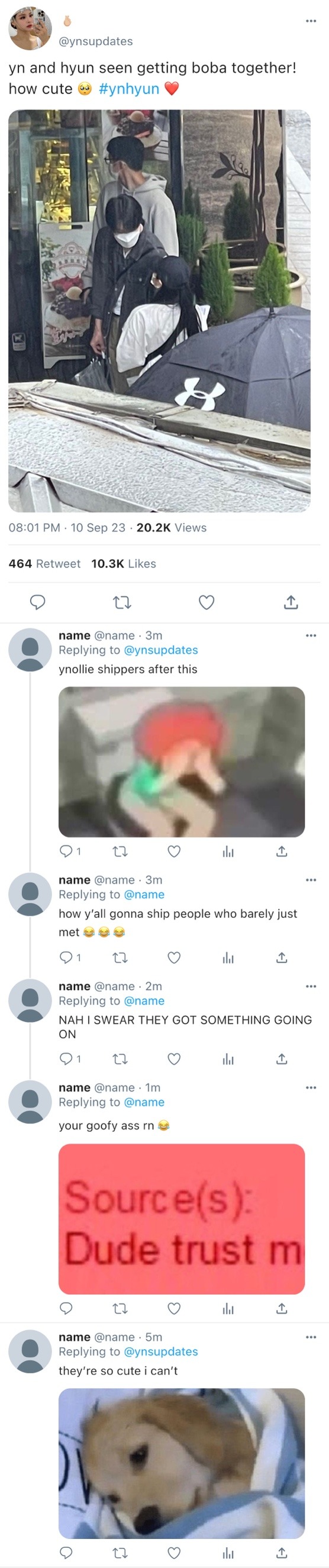329x1568 pixels.
Task: Share the 'your goofy ass rn' reply
Action: tap(282, 1308)
